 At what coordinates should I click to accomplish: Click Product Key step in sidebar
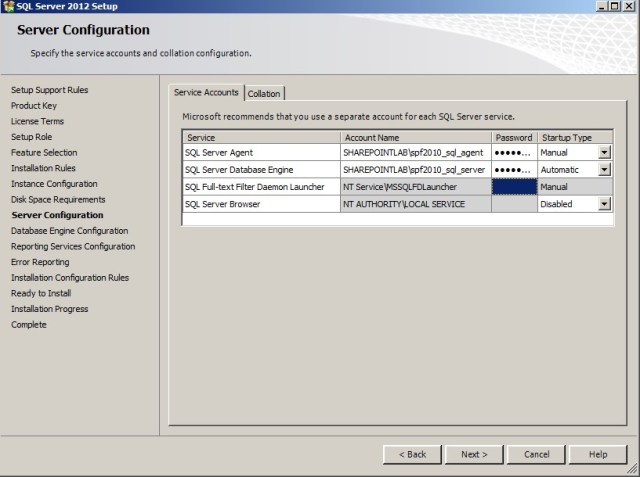pyautogui.click(x=34, y=106)
